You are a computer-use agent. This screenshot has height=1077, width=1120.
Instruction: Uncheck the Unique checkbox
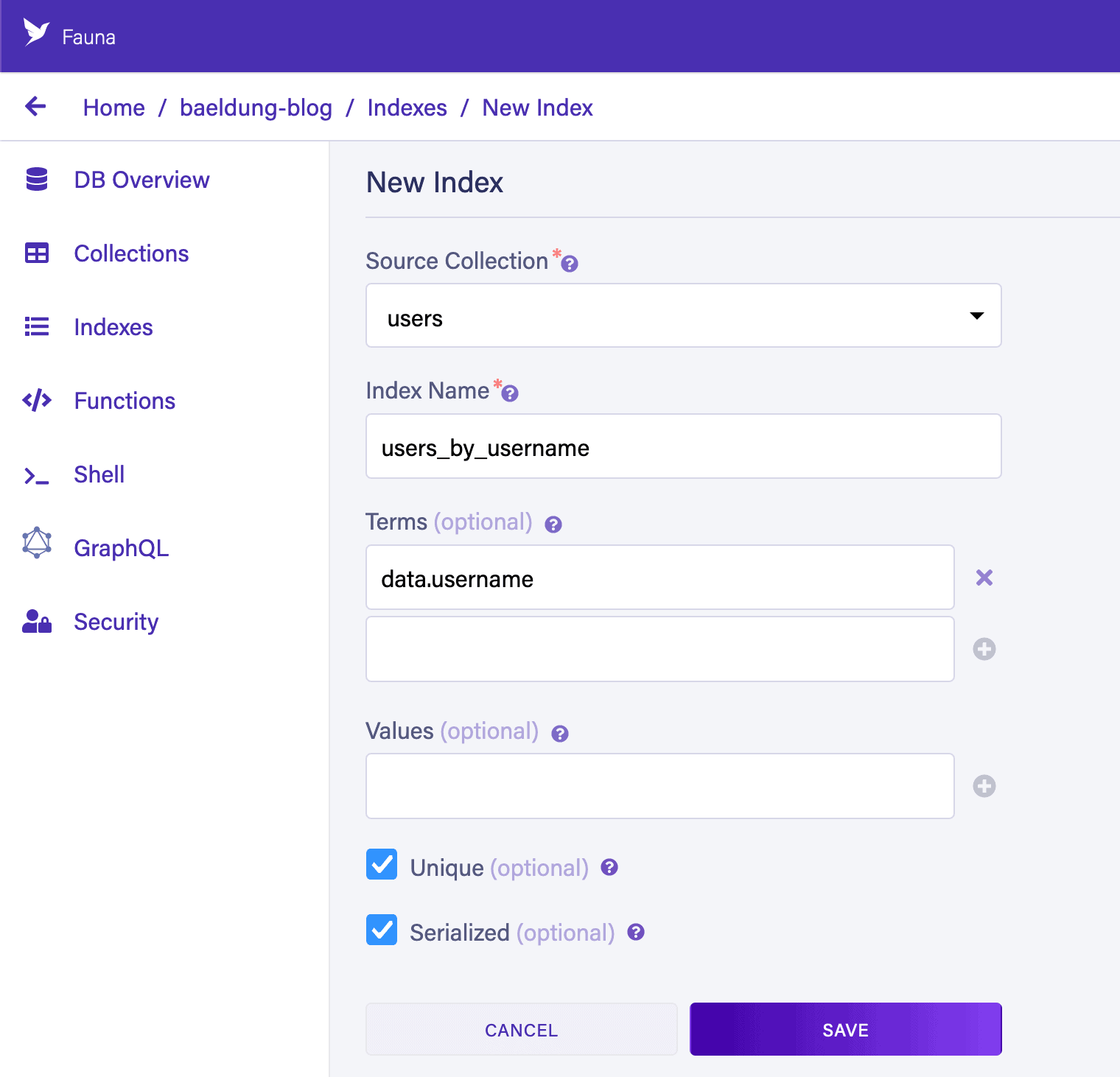[382, 865]
